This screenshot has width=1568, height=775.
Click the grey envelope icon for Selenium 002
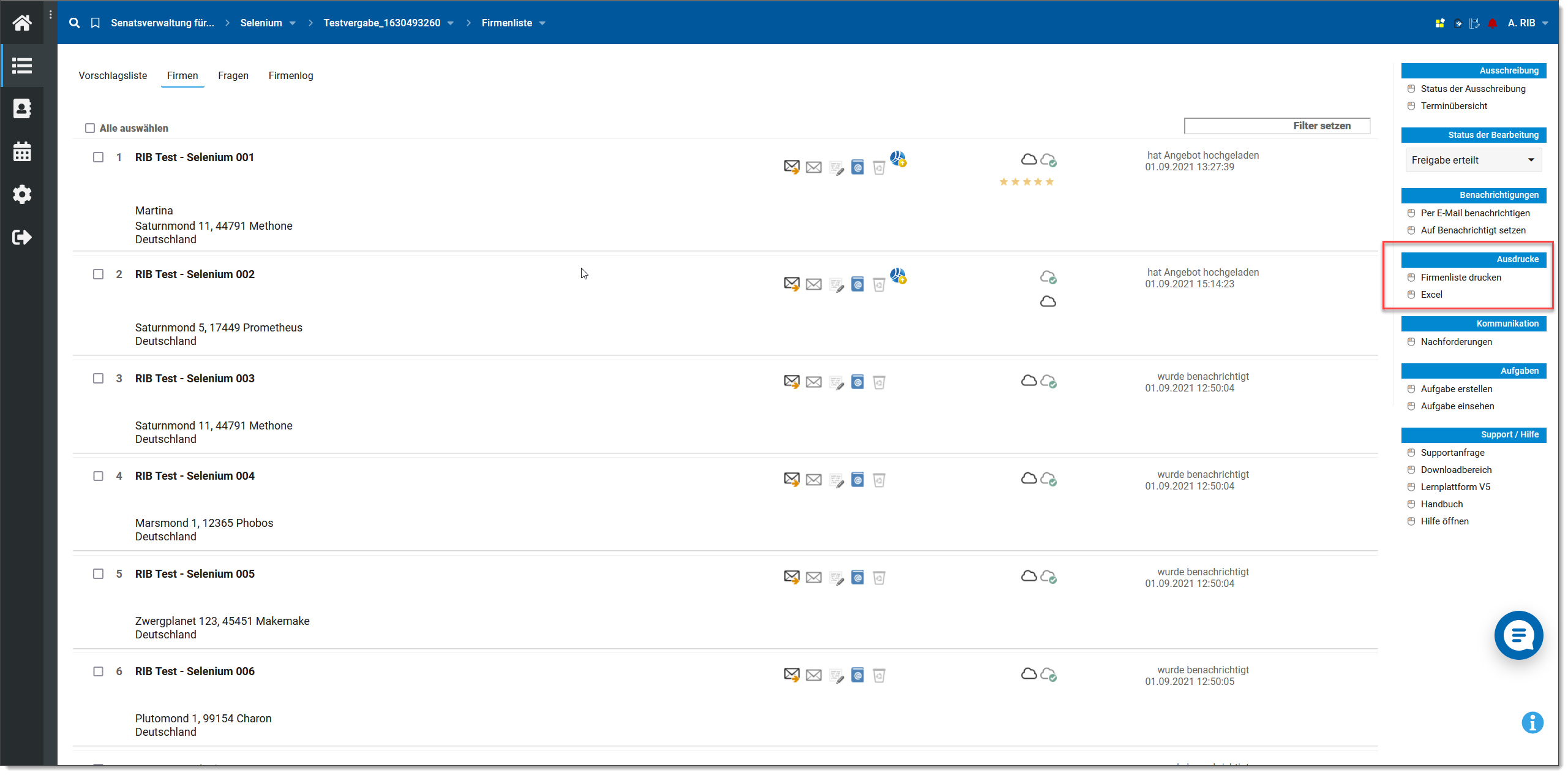pyautogui.click(x=814, y=284)
